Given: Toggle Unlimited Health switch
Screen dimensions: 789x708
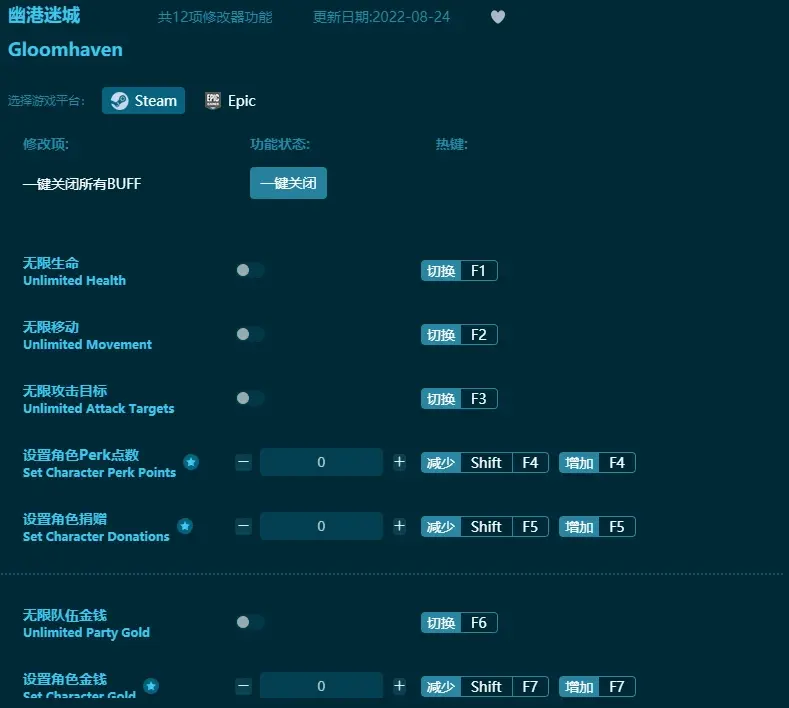Looking at the screenshot, I should coord(250,270).
